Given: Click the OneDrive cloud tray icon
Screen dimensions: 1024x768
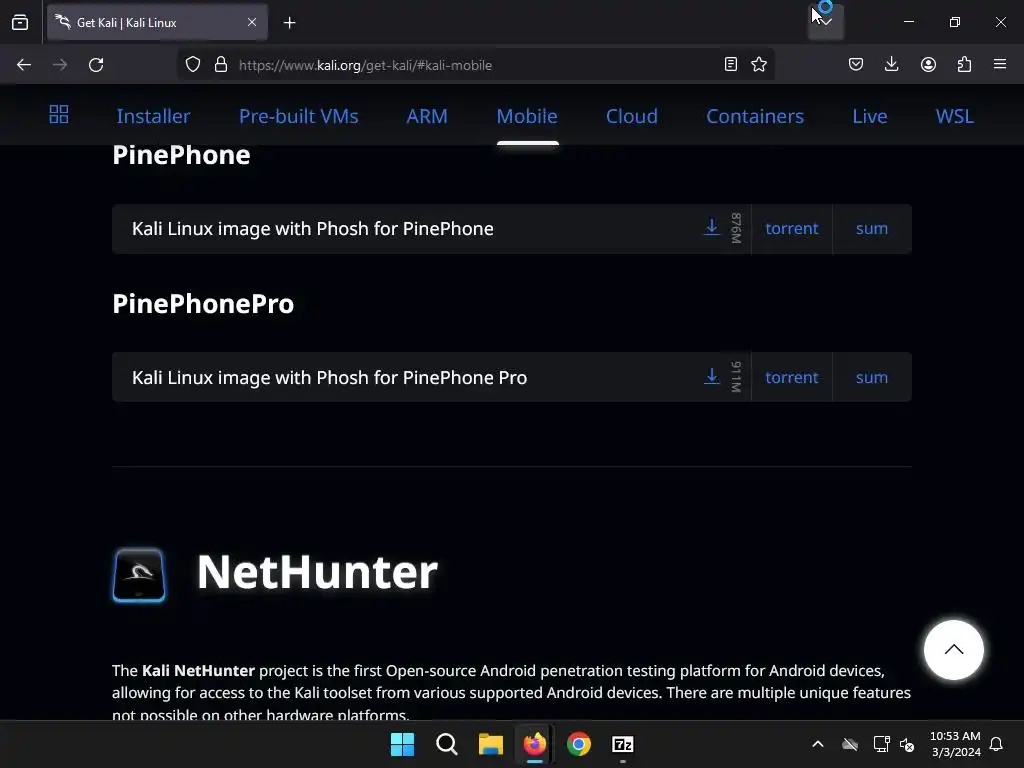Looking at the screenshot, I should point(850,744).
